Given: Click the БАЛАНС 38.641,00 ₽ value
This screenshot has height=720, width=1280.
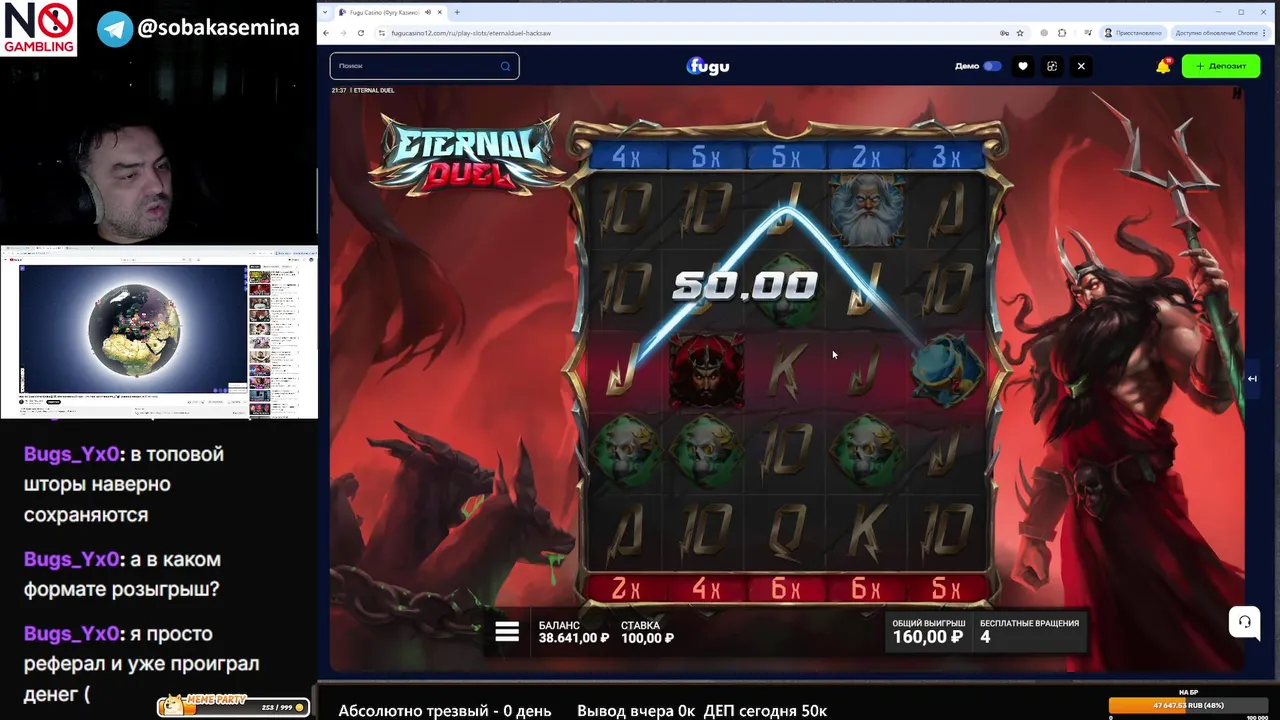Looking at the screenshot, I should click(x=573, y=631).
